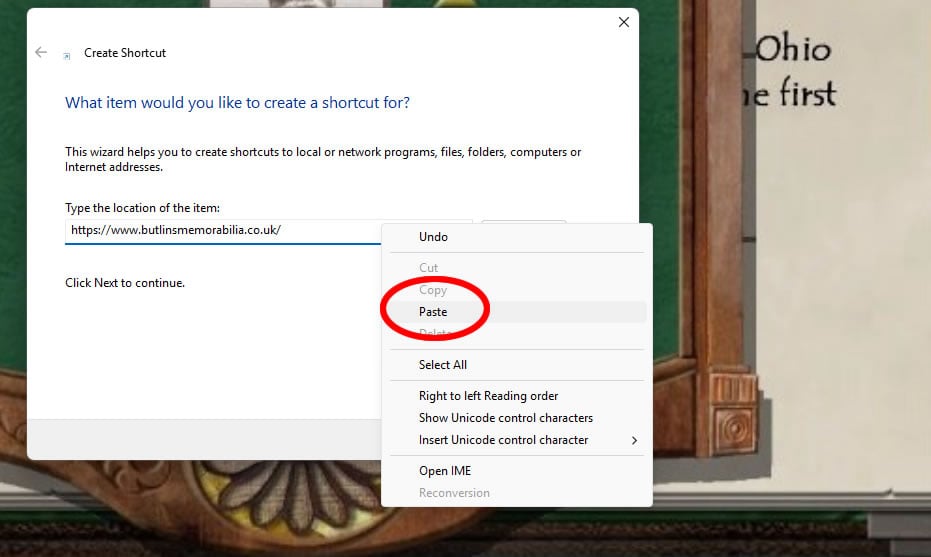Click the back arrow in the wizard
The height and width of the screenshot is (557, 931).
pyautogui.click(x=41, y=53)
